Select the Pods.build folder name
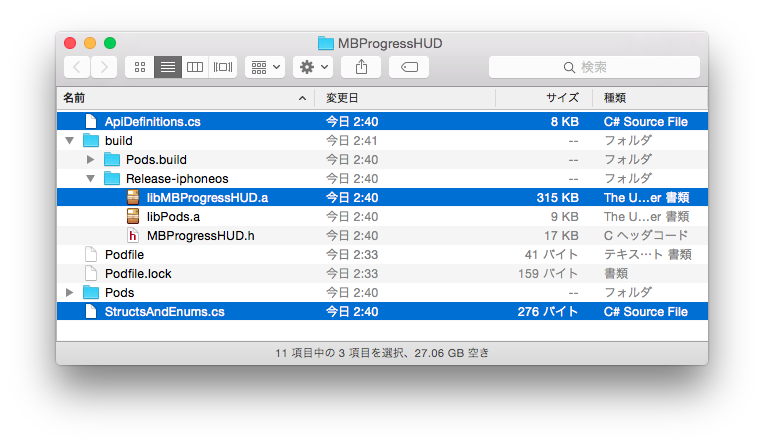Image resolution: width=764 pixels, height=445 pixels. tap(156, 160)
